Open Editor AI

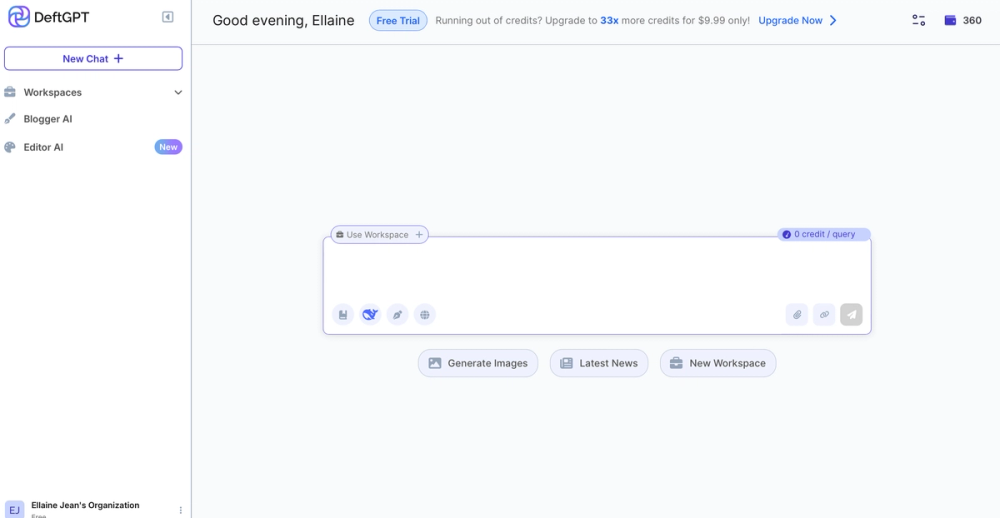[43, 147]
